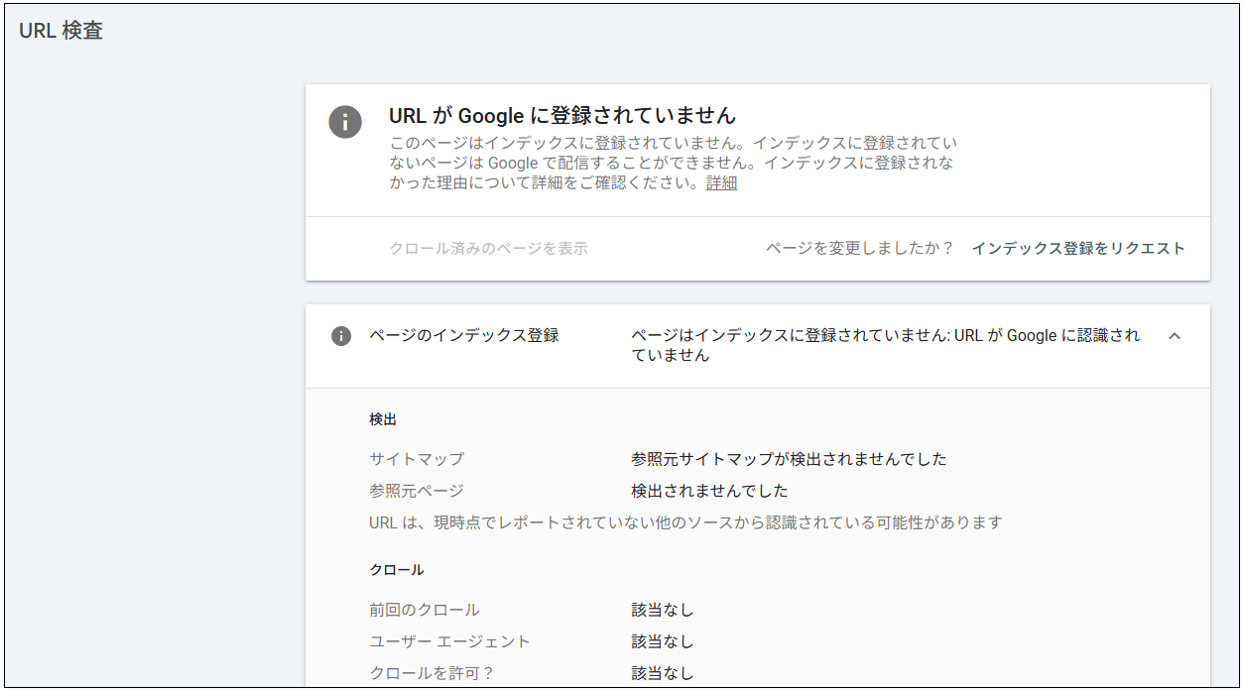The width and height of the screenshot is (1244, 691).
Task: Click the large info icon beside the headline
Action: 345,121
